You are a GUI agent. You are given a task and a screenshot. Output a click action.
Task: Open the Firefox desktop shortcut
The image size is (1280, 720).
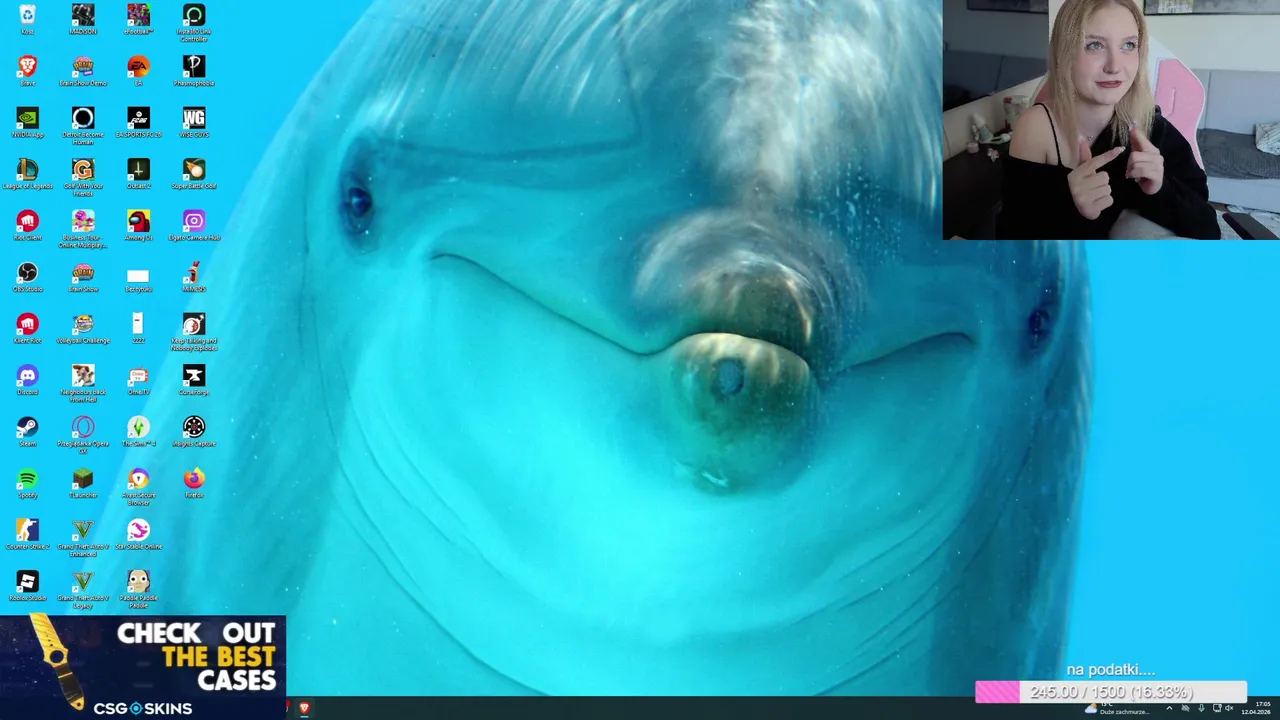tap(194, 484)
